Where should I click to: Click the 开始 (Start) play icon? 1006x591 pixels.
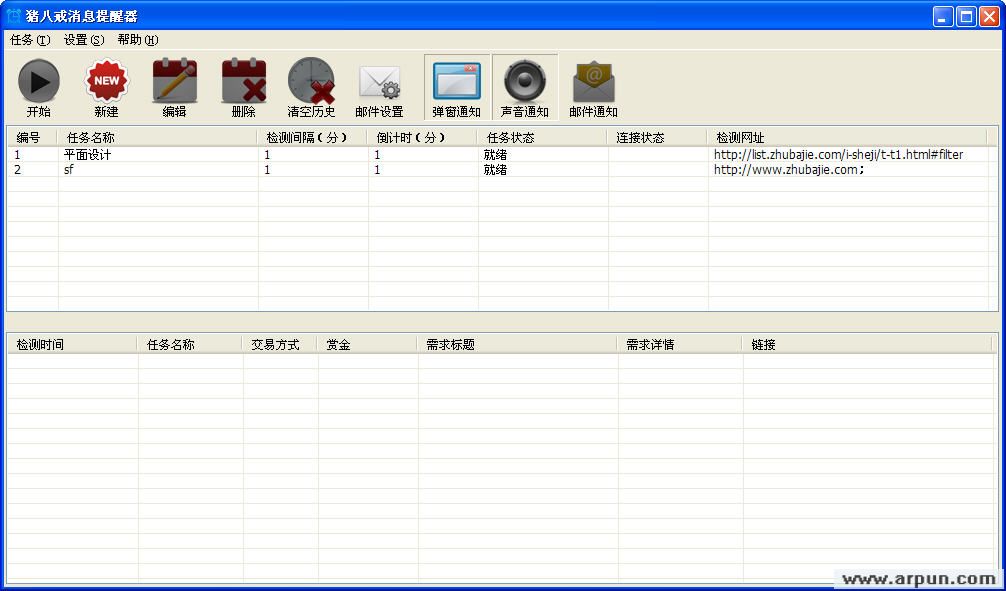39,82
